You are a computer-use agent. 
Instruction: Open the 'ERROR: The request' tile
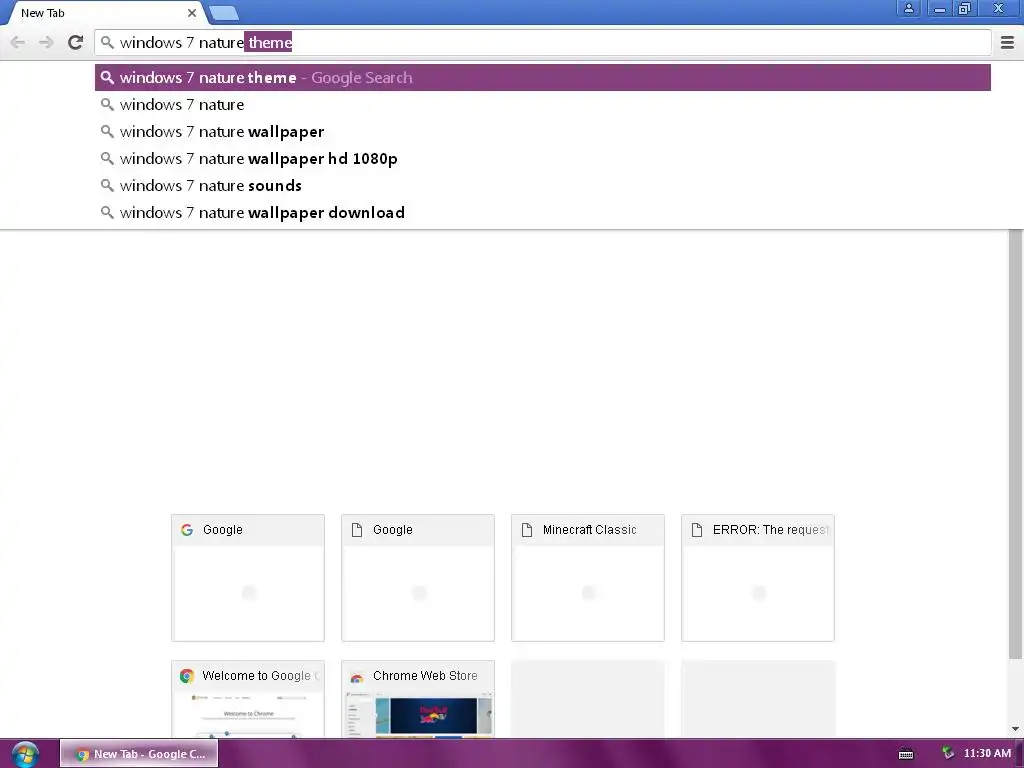758,578
